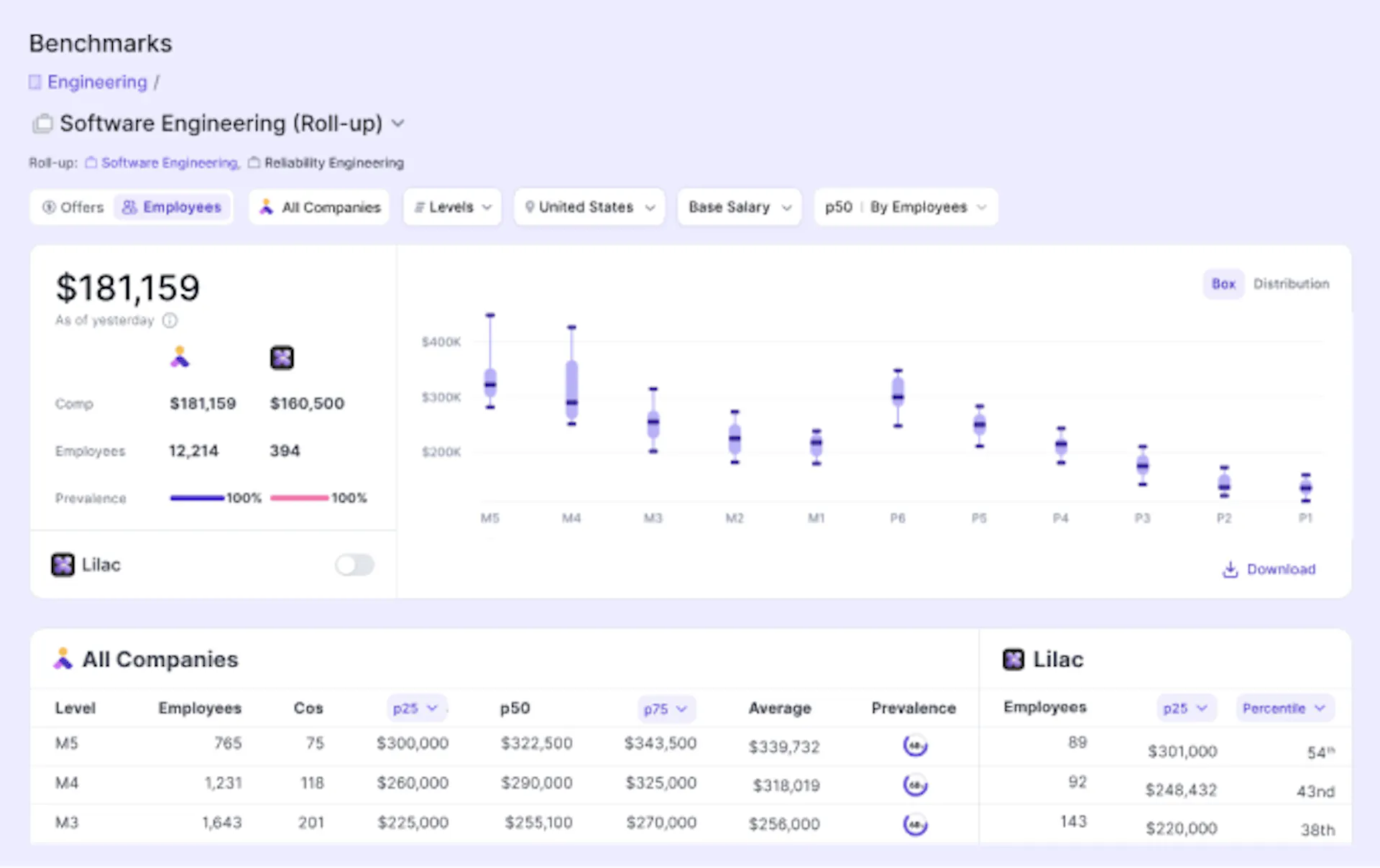Click the download arrow icon
The image size is (1380, 868).
(x=1230, y=570)
